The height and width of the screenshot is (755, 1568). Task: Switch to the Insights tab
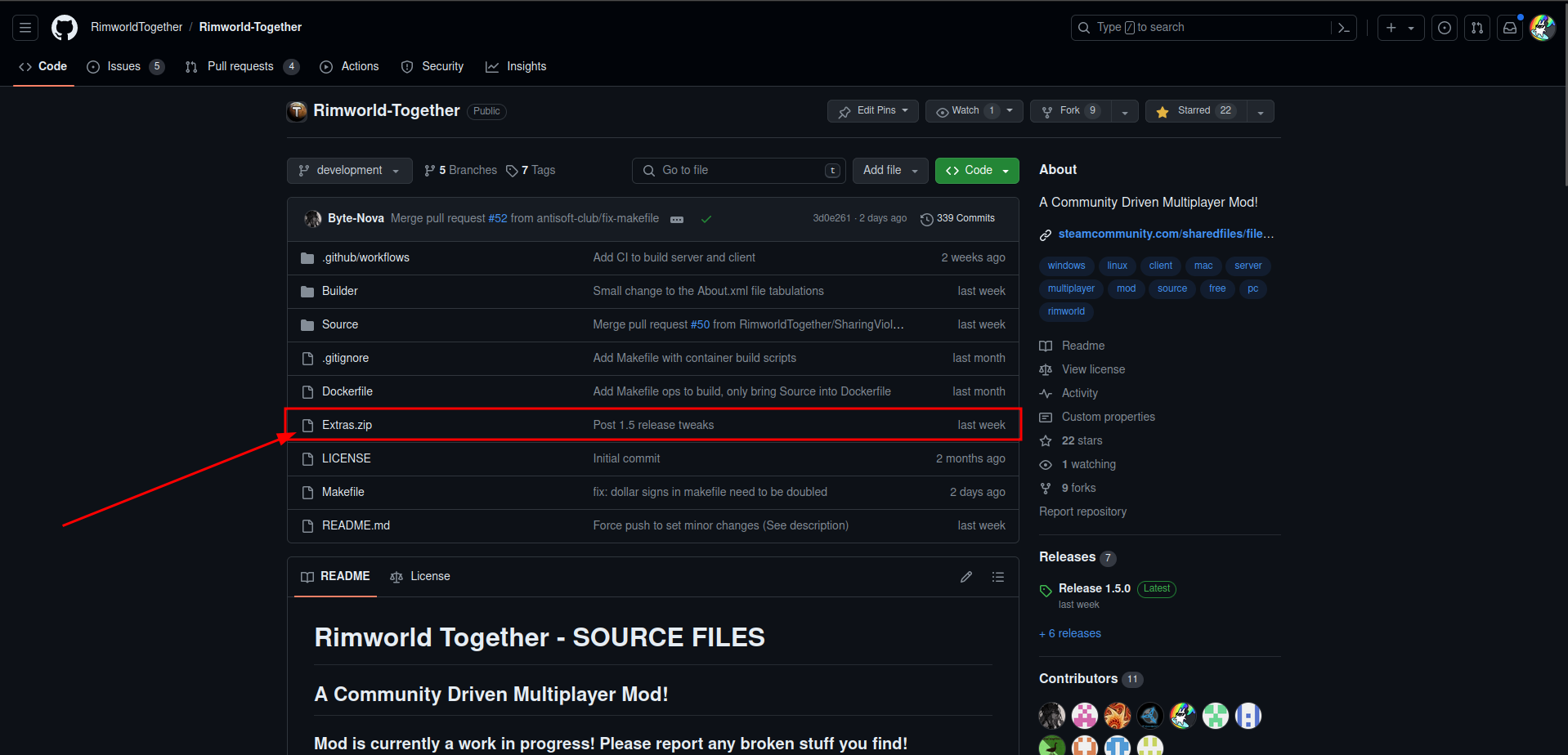(x=516, y=66)
